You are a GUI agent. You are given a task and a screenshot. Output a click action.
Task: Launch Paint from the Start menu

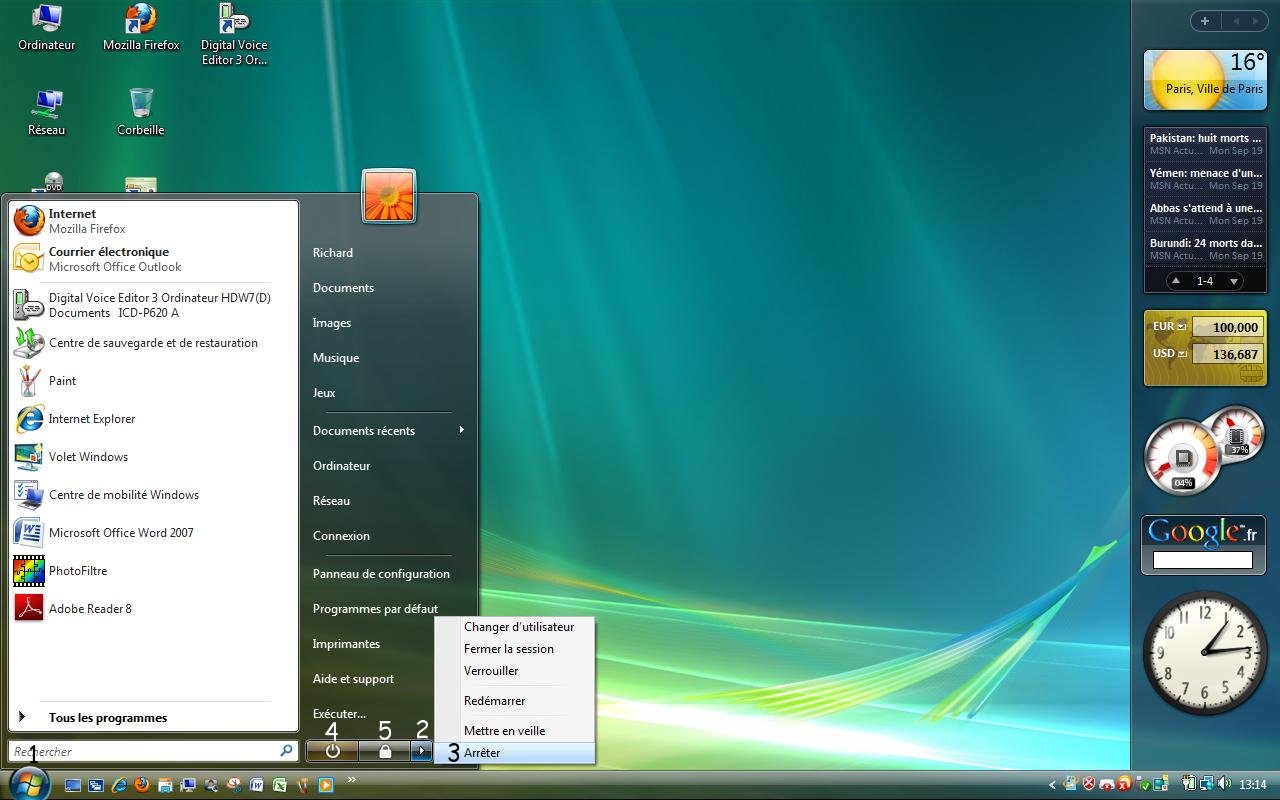pos(154,381)
